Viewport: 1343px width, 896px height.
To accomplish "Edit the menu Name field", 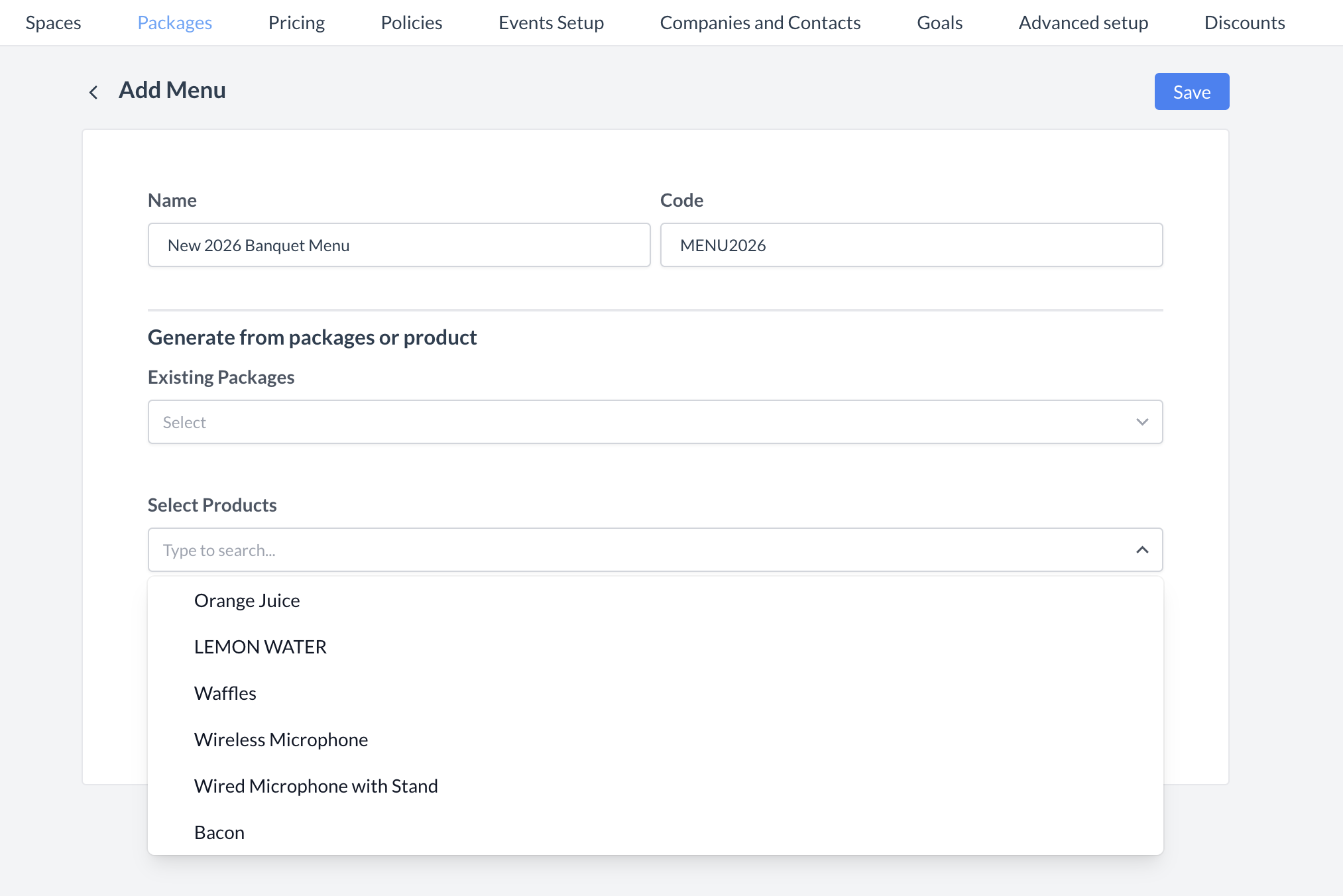I will (x=398, y=245).
